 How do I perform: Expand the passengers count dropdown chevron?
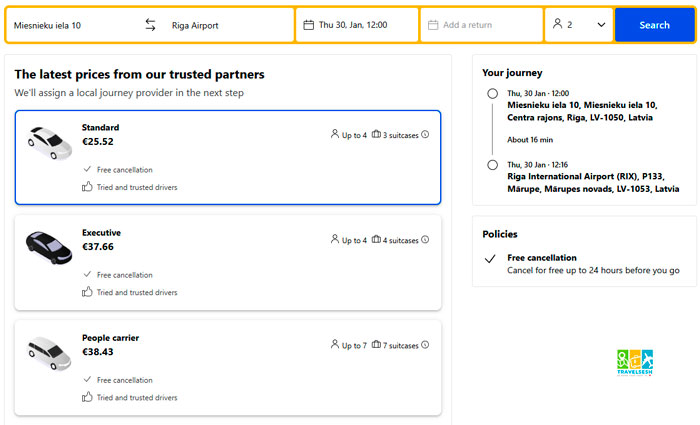click(601, 25)
